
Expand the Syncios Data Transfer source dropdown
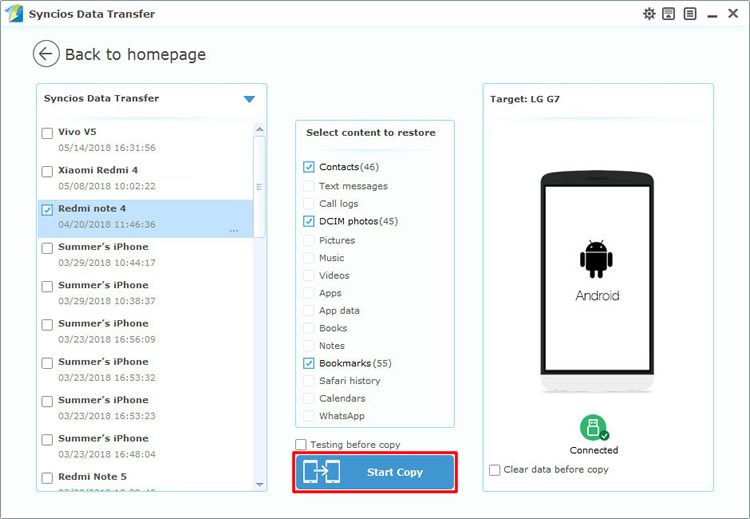249,99
